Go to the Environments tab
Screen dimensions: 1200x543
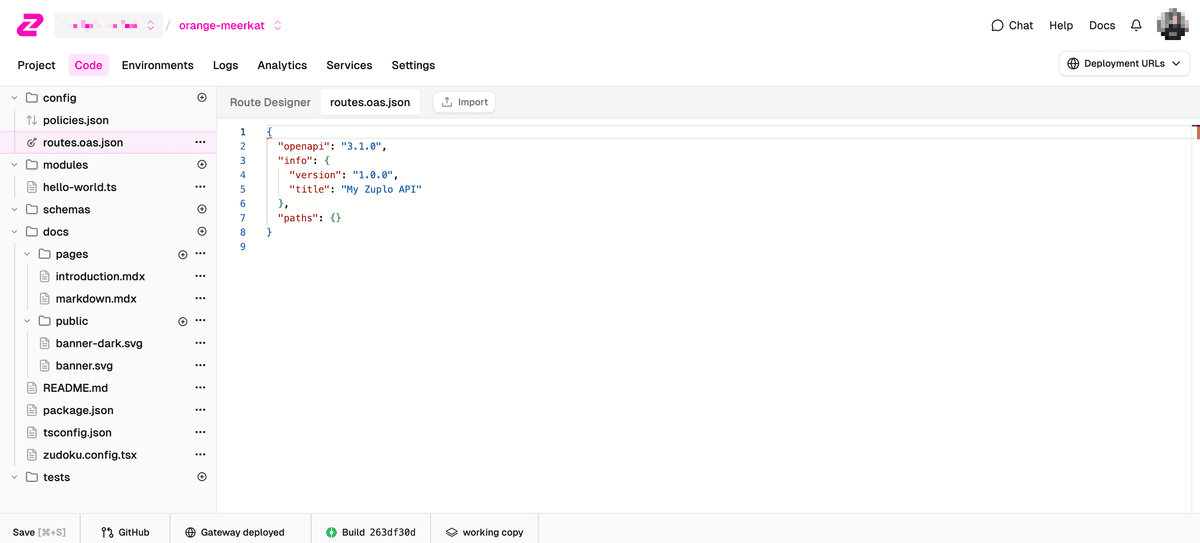(158, 65)
